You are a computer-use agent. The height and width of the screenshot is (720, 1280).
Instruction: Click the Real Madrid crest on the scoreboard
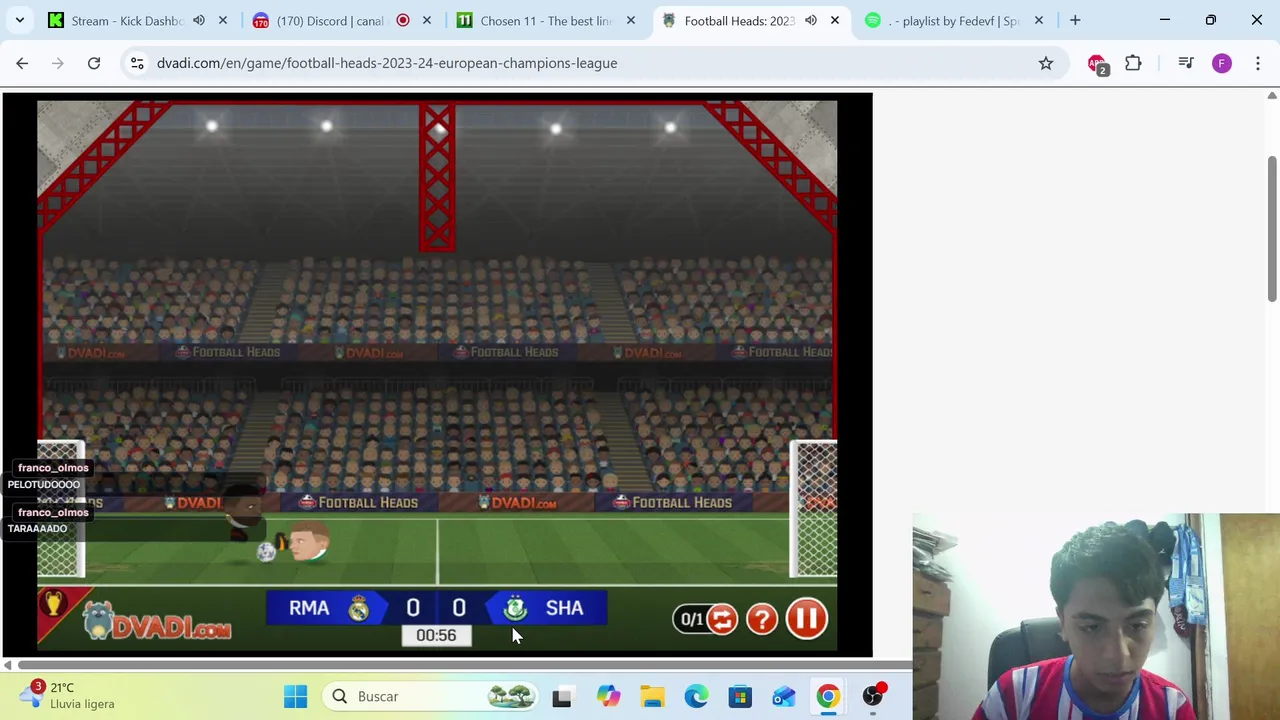tap(359, 607)
